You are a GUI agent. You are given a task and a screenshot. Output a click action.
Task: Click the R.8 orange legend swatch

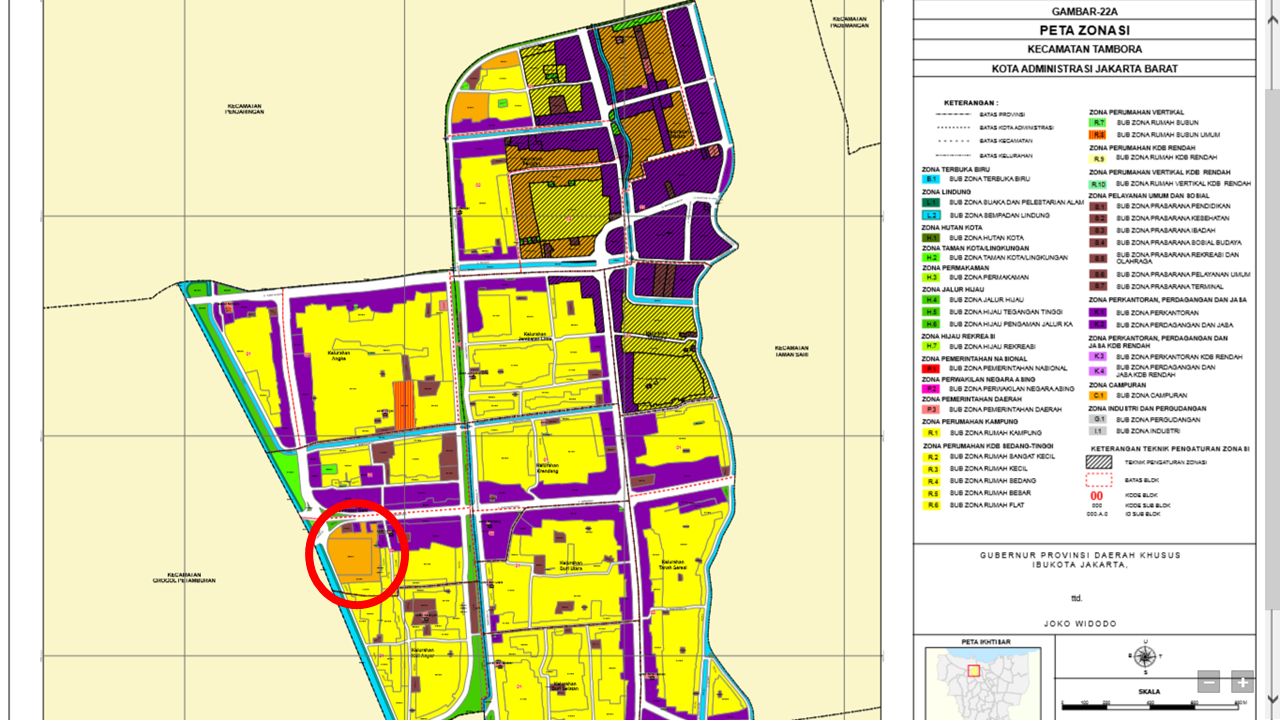coord(1098,134)
